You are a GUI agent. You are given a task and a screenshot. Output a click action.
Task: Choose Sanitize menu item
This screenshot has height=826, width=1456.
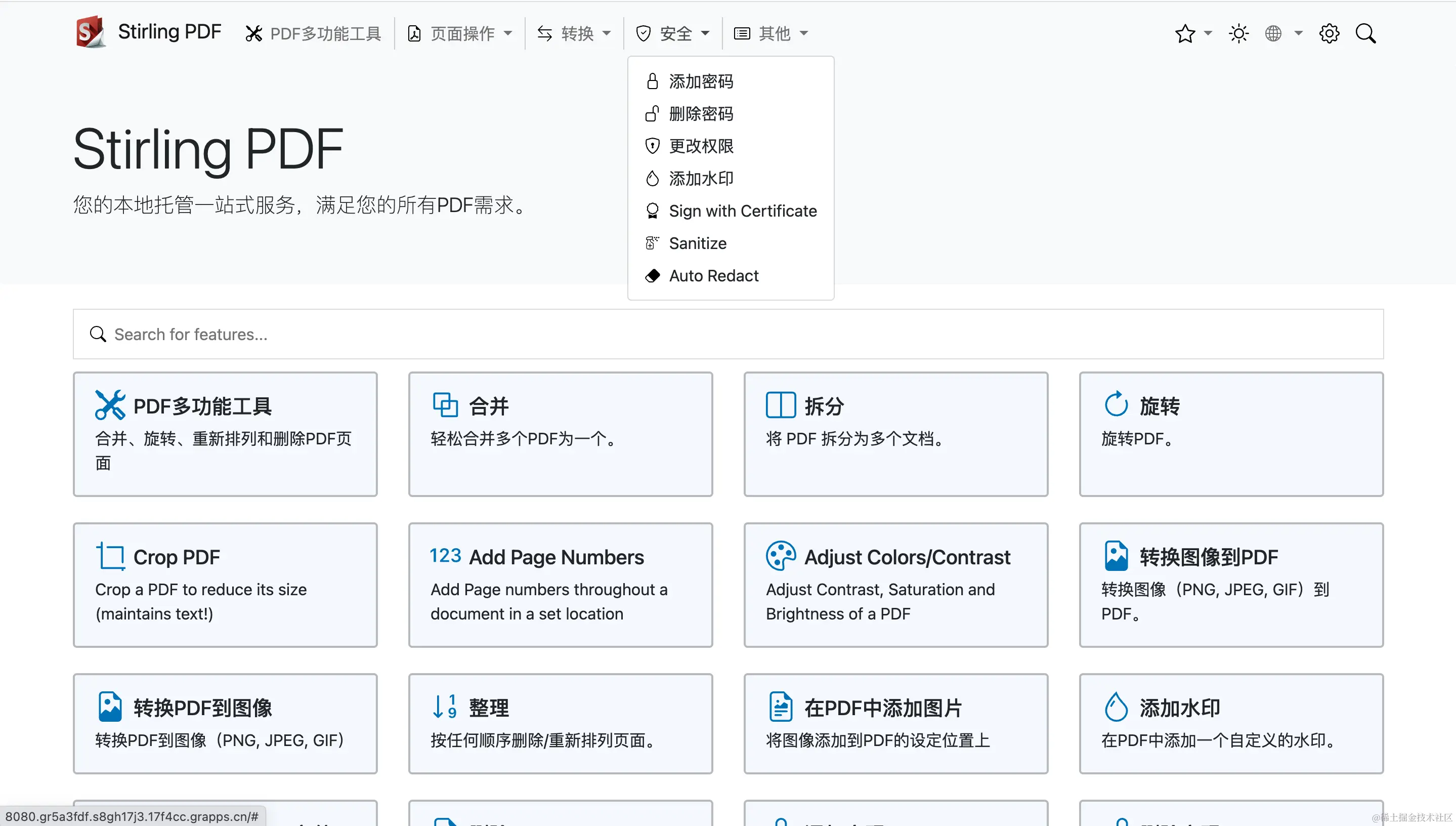click(730, 243)
